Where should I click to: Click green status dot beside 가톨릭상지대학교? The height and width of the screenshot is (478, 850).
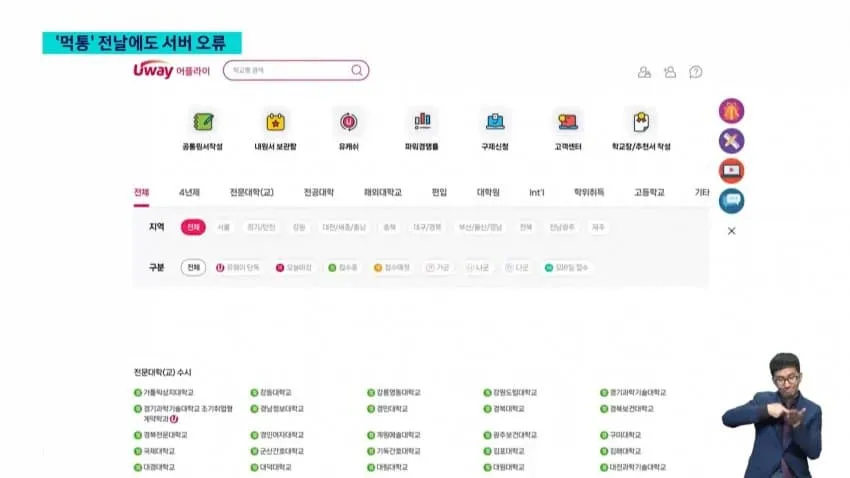(x=138, y=392)
